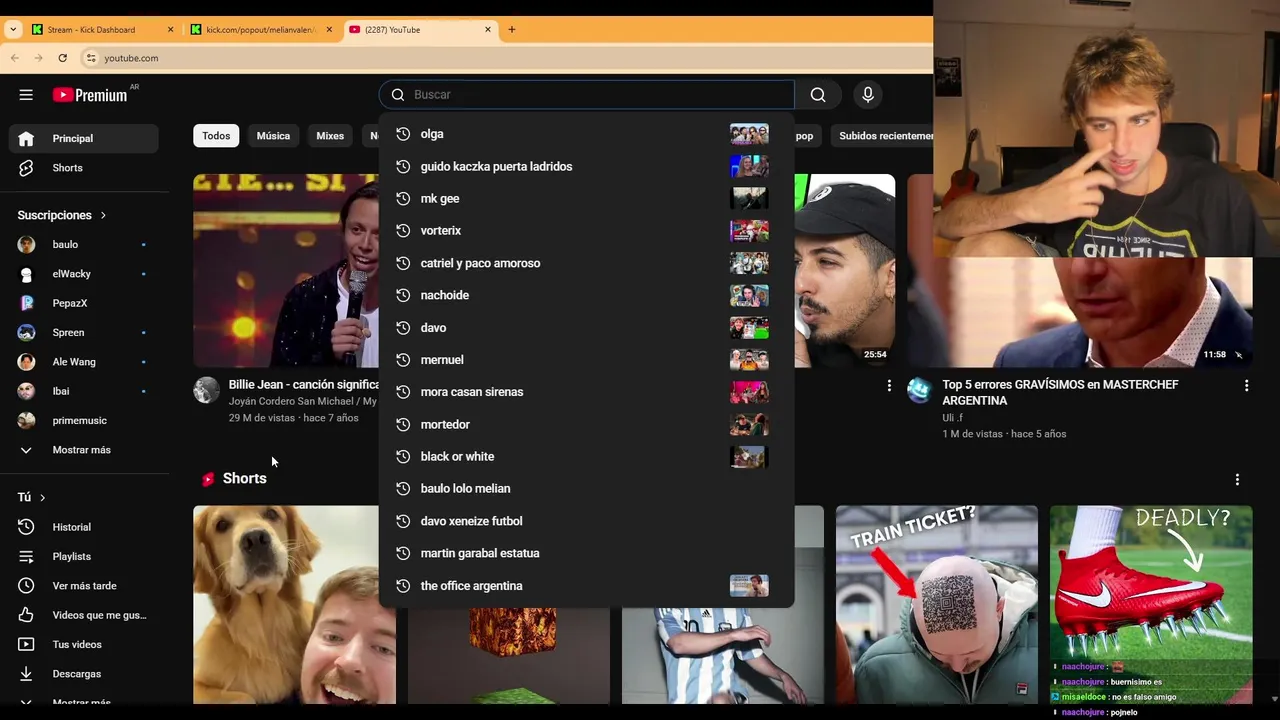Image resolution: width=1280 pixels, height=720 pixels.
Task: Open Tus videos in the sidebar
Action: (84, 644)
